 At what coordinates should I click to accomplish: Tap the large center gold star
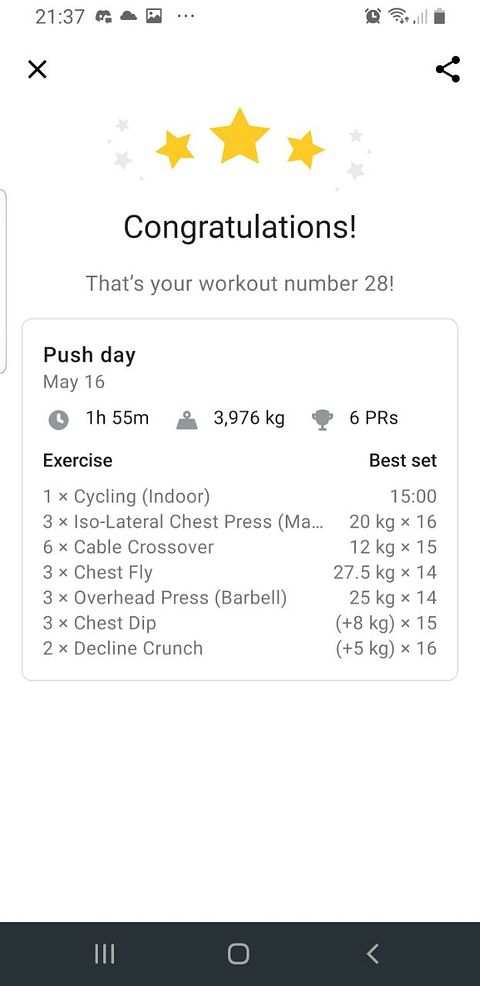[x=240, y=136]
